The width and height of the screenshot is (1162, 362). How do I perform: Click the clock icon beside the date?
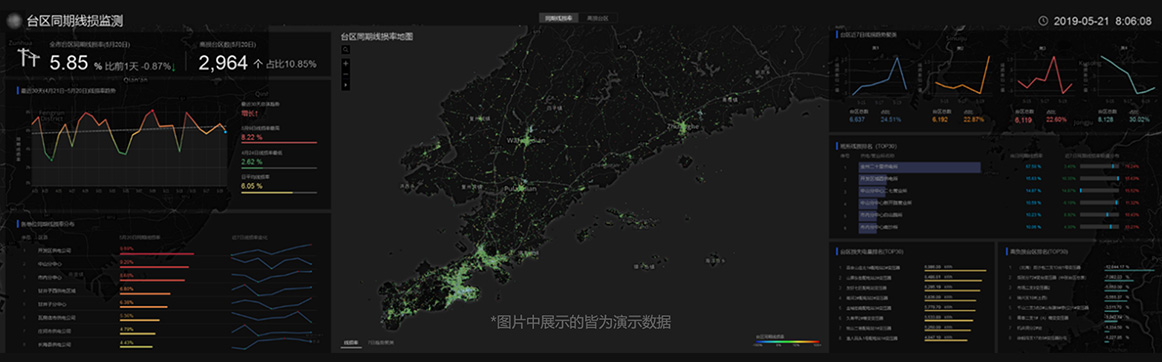point(1043,21)
